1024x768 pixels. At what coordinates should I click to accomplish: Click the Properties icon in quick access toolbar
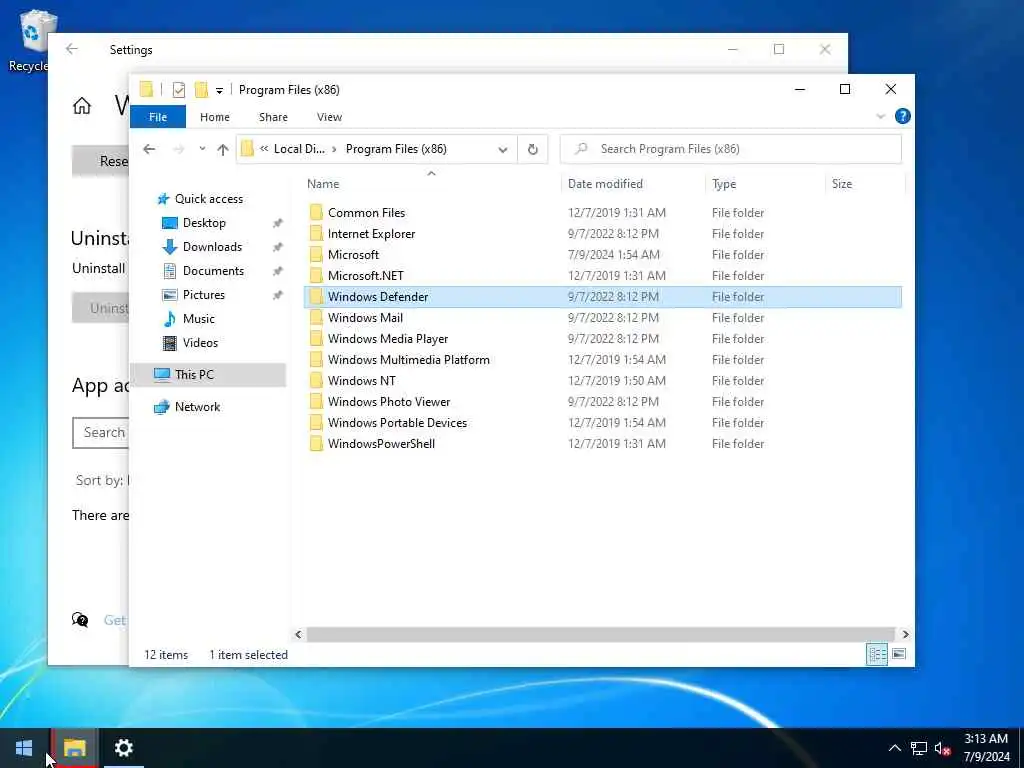point(178,89)
